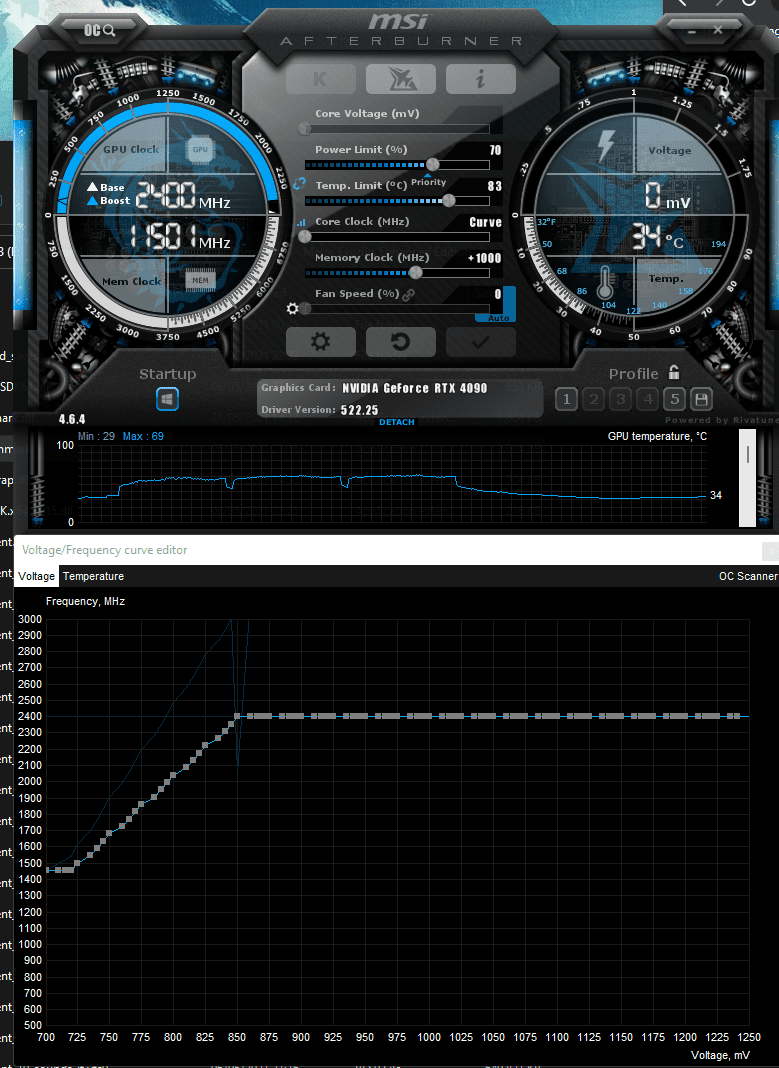779x1068 pixels.
Task: Click the Power Limit slider handle
Action: tap(432, 165)
